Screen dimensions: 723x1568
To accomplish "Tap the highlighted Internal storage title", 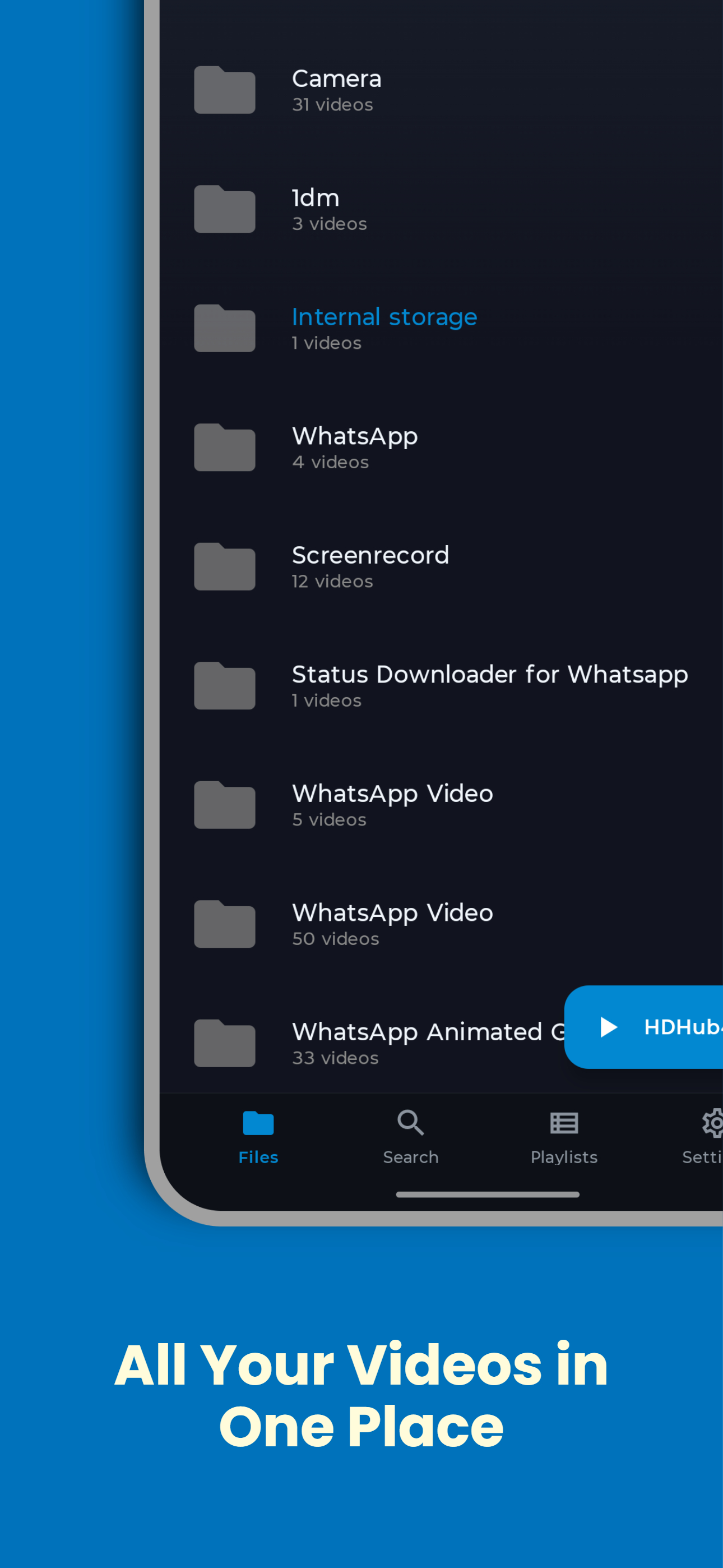I will [384, 317].
